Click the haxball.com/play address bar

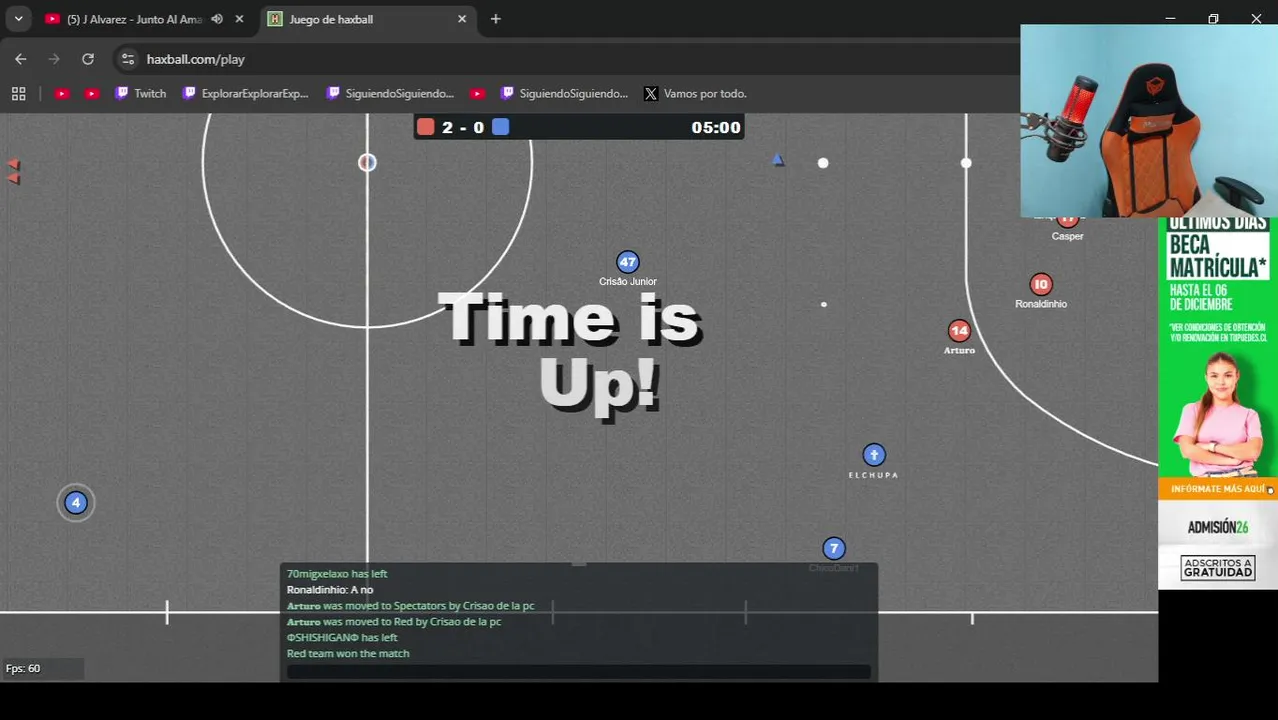[196, 59]
